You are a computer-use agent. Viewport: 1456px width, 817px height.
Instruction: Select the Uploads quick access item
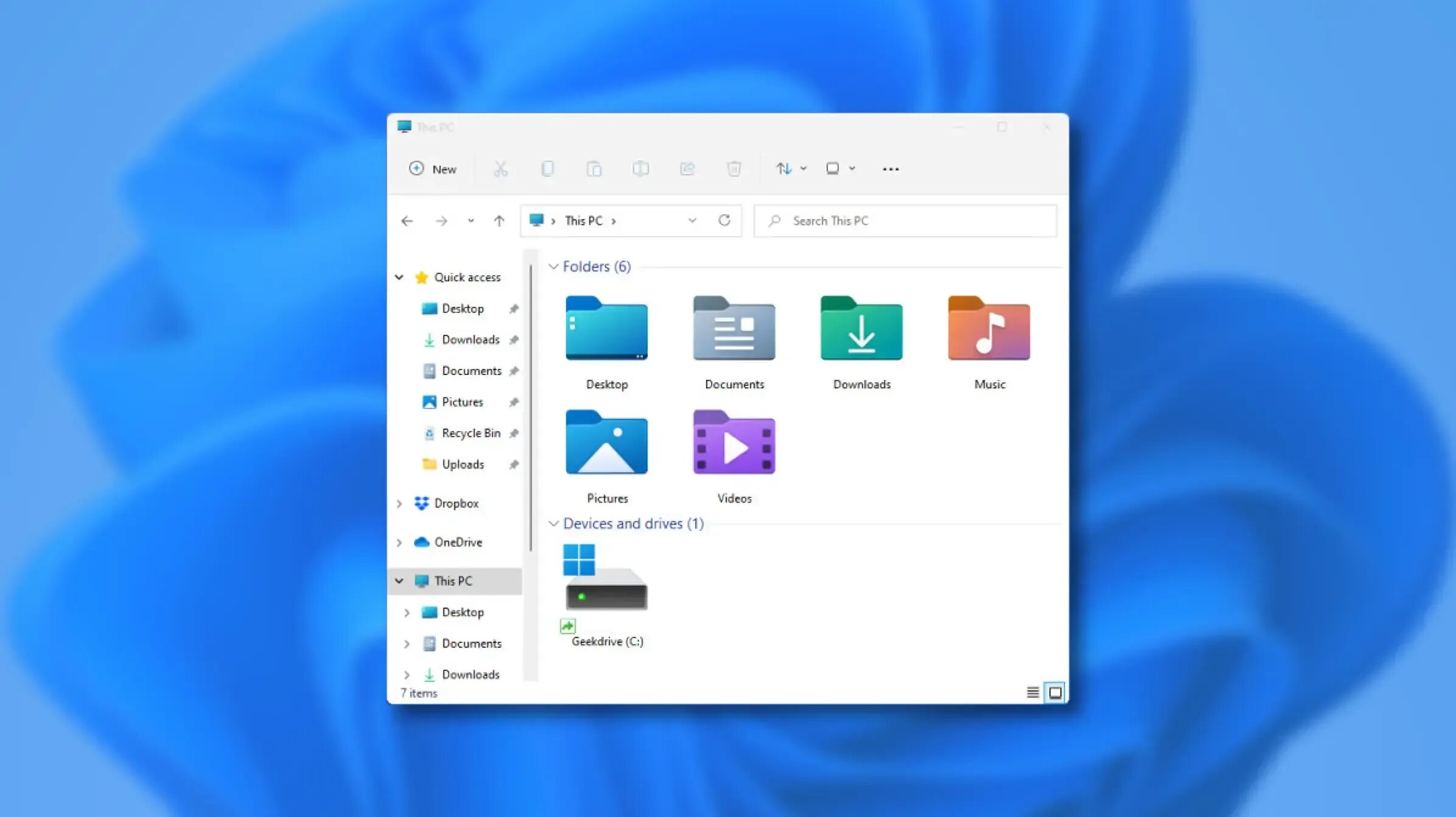point(462,464)
